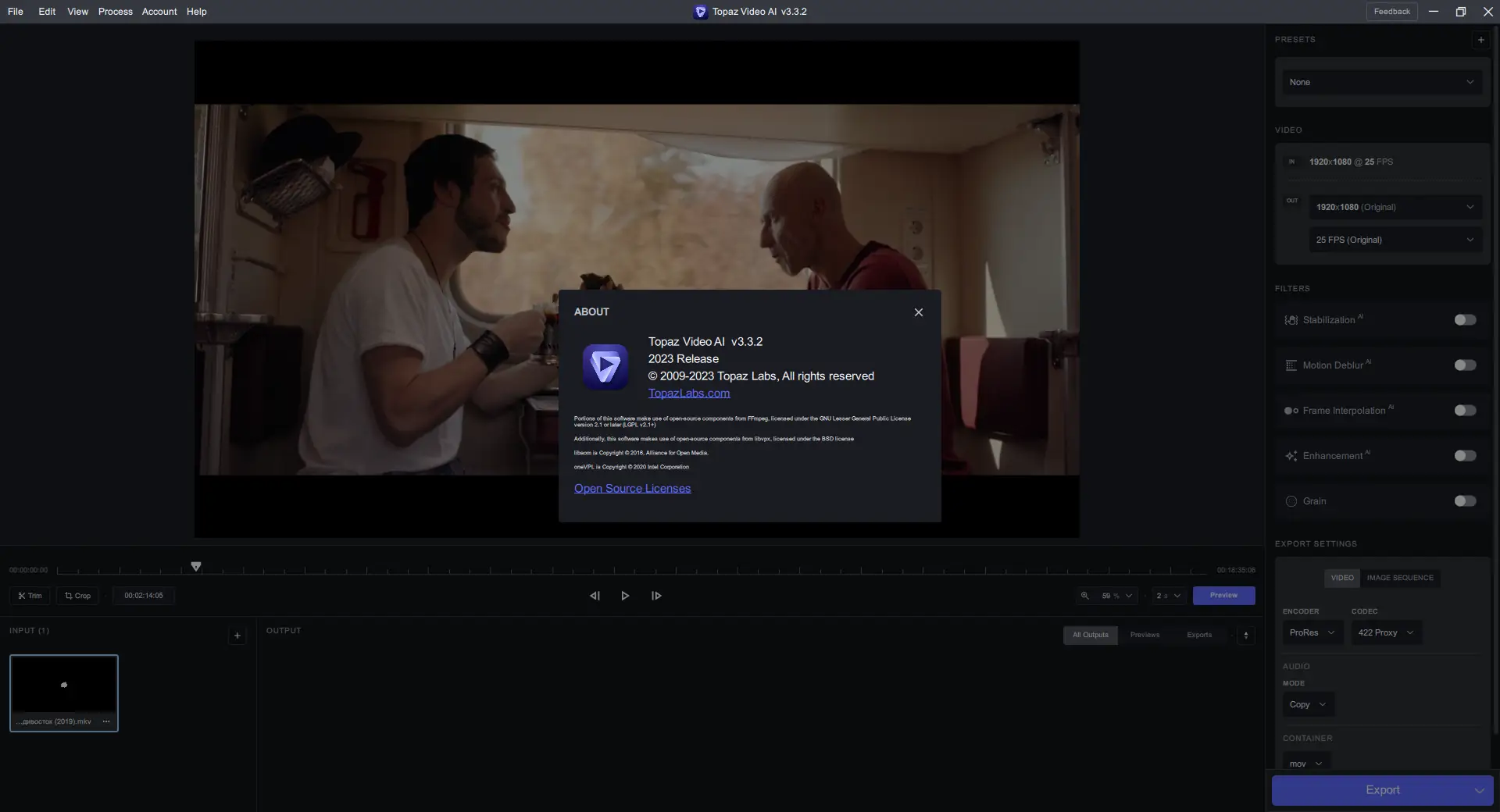The height and width of the screenshot is (812, 1500).
Task: Show the Exports tab
Action: pyautogui.click(x=1199, y=635)
